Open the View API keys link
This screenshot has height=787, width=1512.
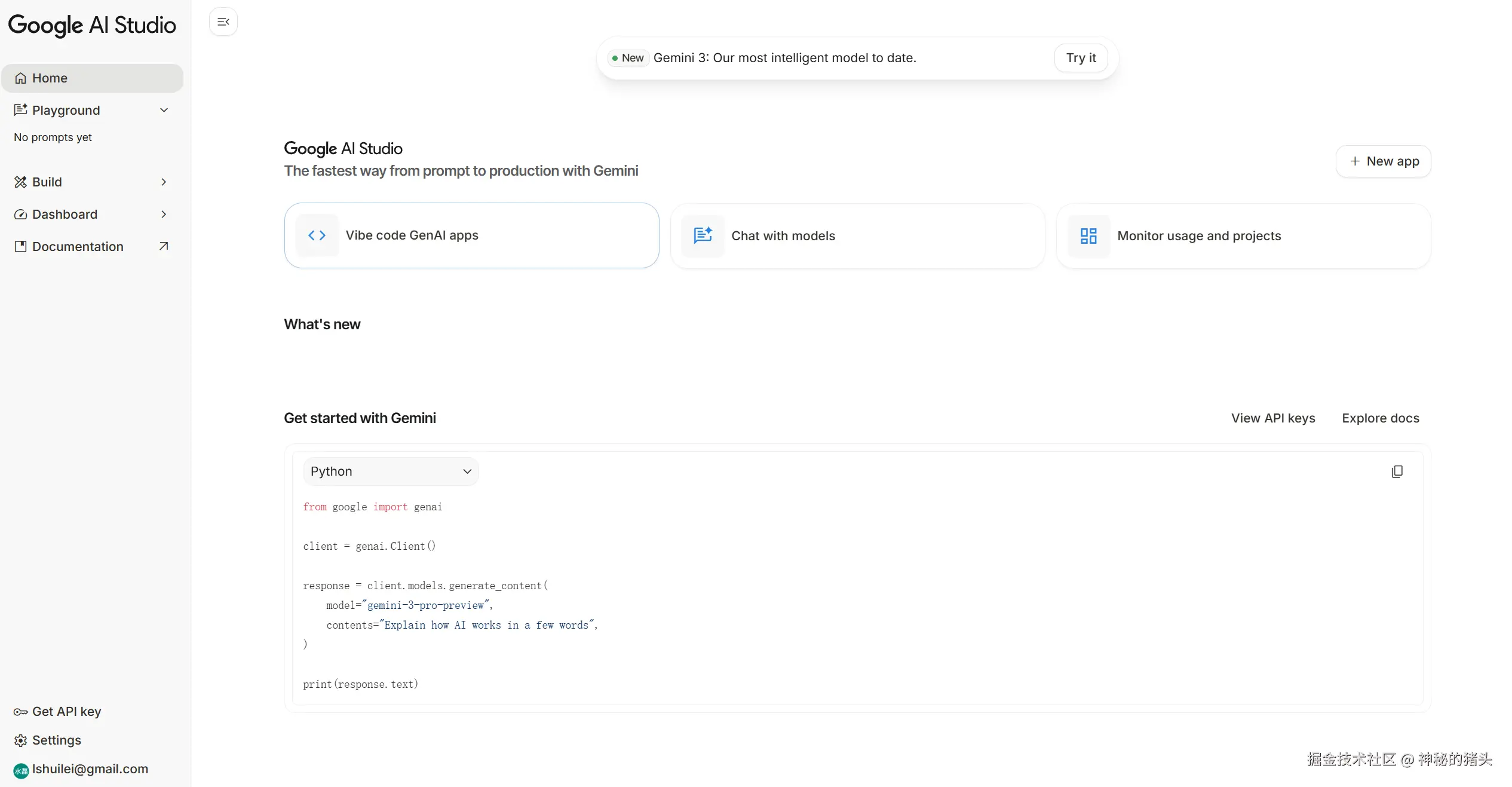pyautogui.click(x=1273, y=418)
